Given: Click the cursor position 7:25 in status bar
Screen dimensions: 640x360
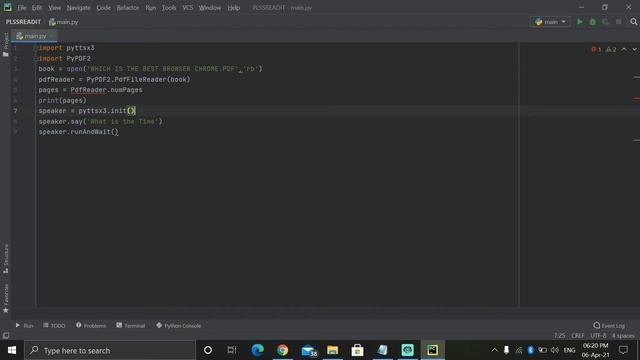Looking at the screenshot, I should [560, 336].
